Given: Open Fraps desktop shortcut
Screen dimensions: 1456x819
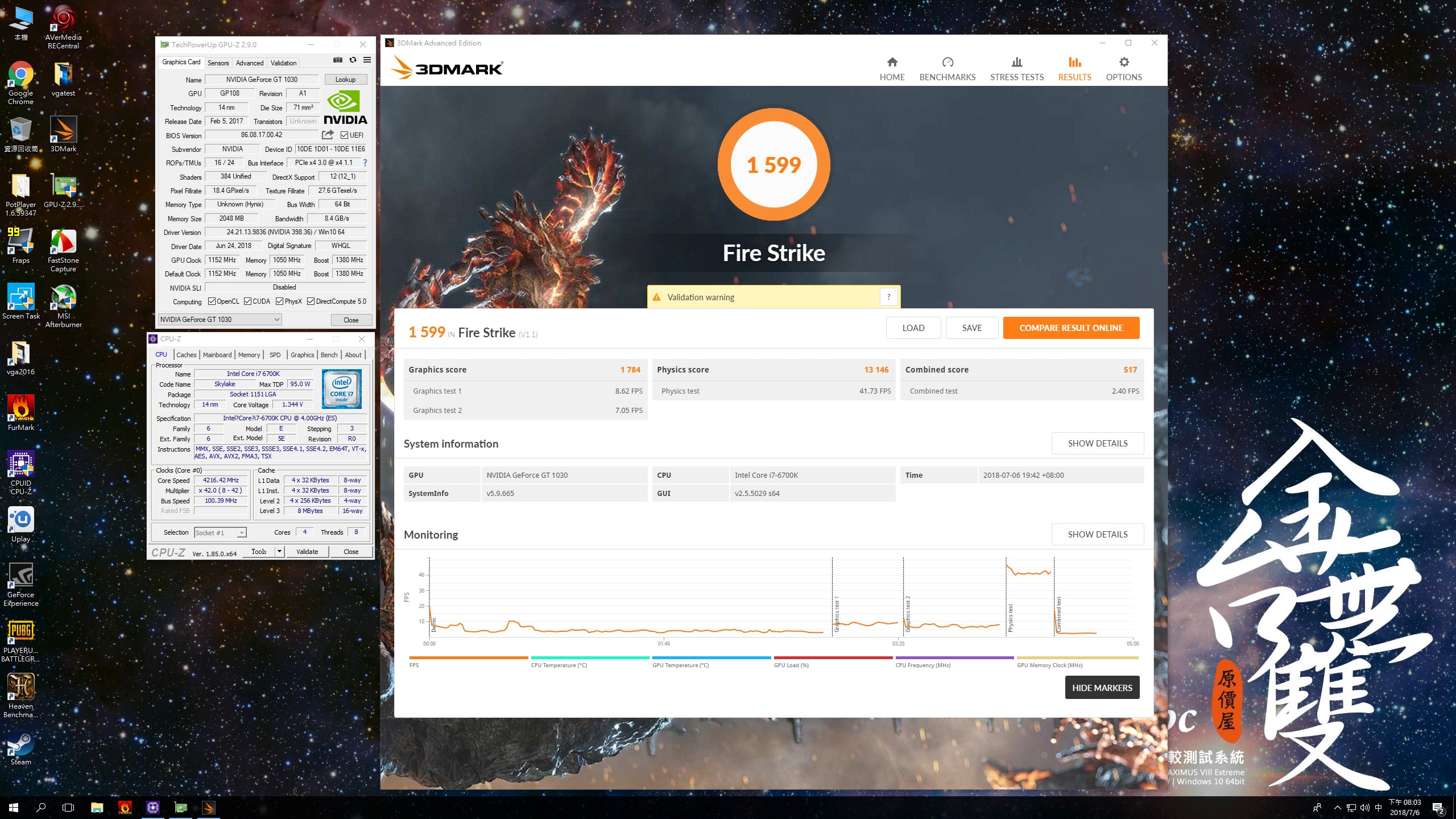Looking at the screenshot, I should point(21,246).
